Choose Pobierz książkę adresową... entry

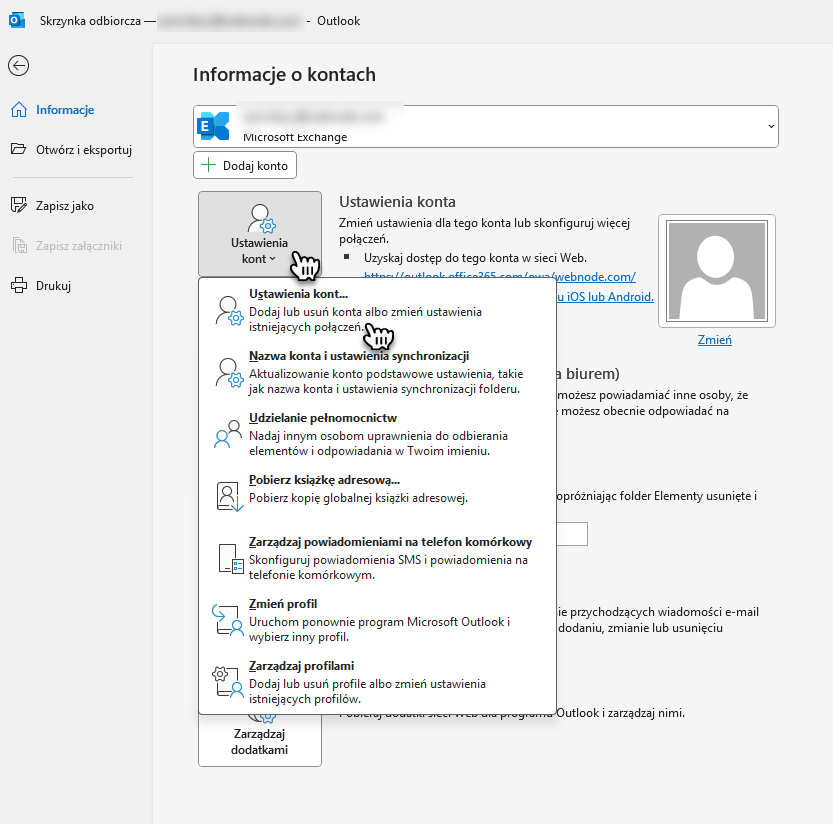(x=377, y=495)
